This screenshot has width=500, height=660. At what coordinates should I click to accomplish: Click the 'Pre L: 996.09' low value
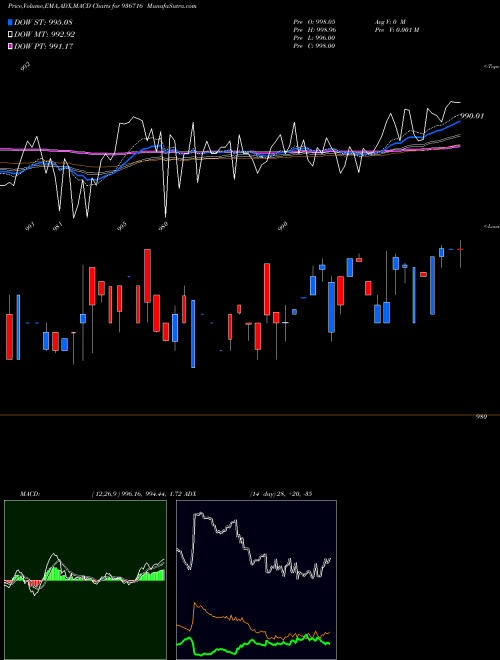[314, 37]
